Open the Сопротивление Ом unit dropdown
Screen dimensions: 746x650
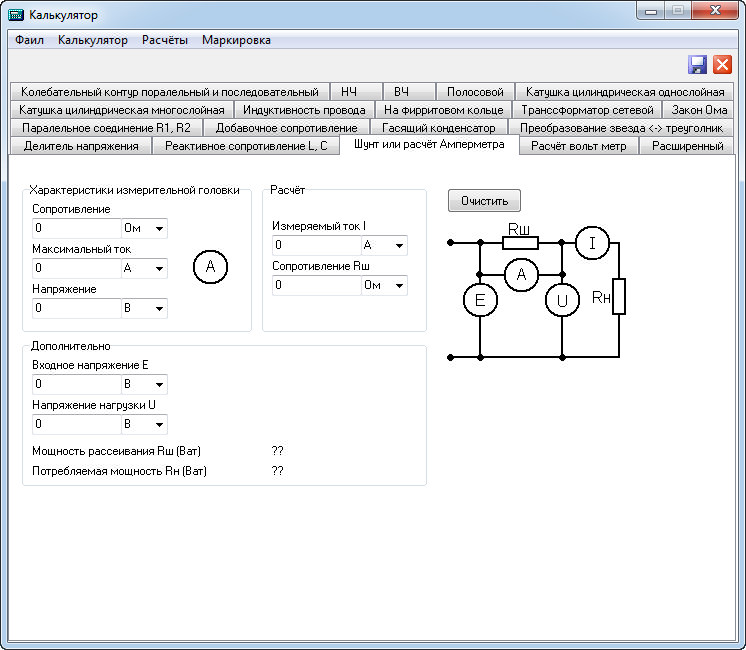[144, 228]
